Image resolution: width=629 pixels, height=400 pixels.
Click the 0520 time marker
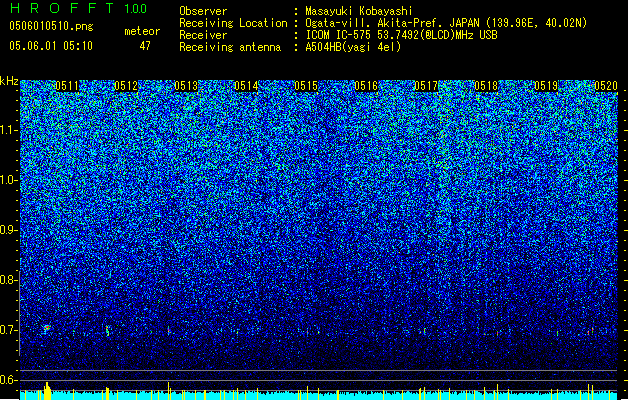click(606, 86)
